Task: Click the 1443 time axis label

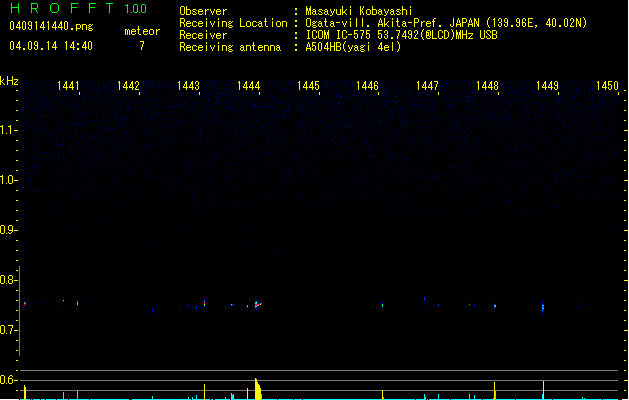Action: click(x=189, y=86)
